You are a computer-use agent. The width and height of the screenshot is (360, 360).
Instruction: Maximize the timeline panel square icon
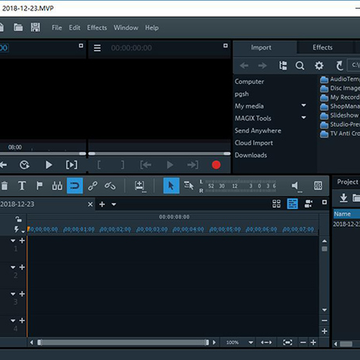(x=324, y=202)
